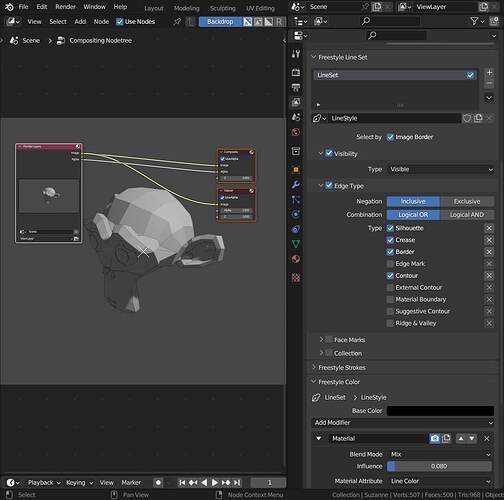The image size is (504, 500).
Task: Open the Scene properties tab
Action: 296,117
